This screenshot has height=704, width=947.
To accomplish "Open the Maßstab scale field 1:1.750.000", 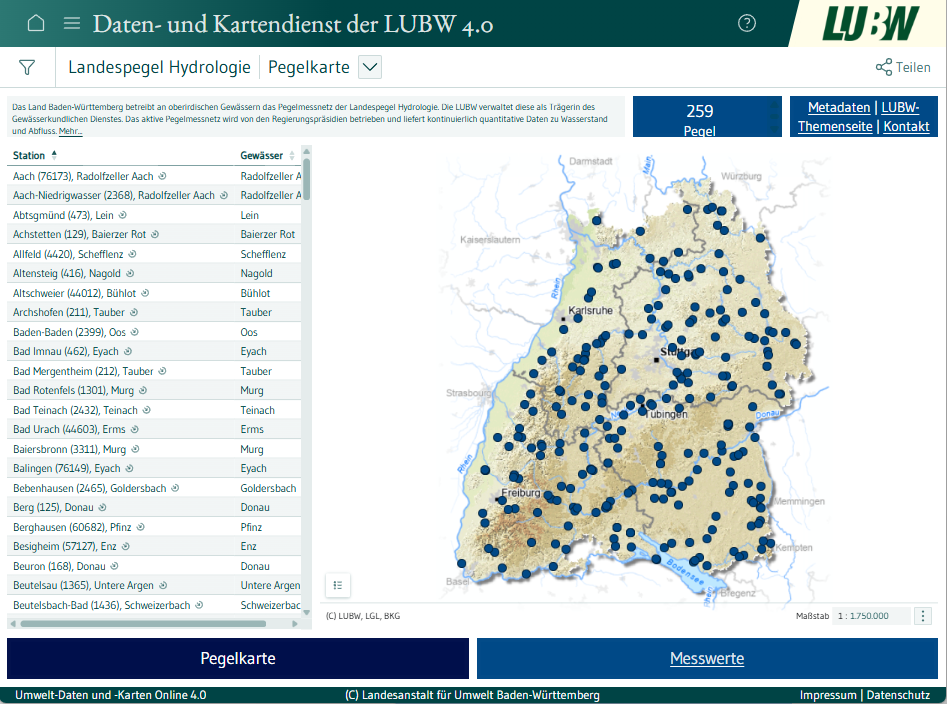I will pyautogui.click(x=870, y=616).
